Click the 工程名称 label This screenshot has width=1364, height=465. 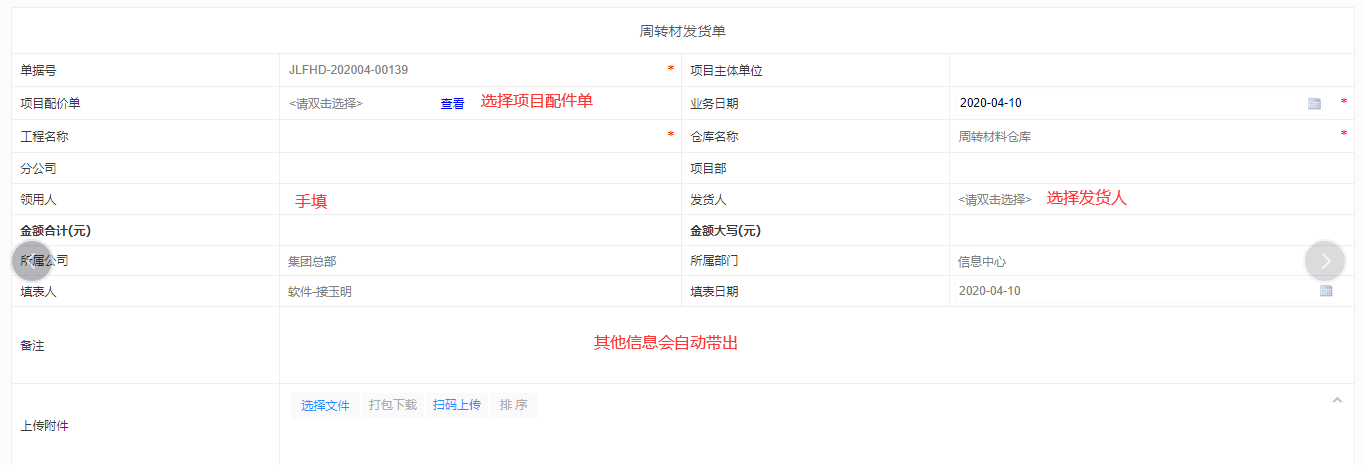(44, 136)
